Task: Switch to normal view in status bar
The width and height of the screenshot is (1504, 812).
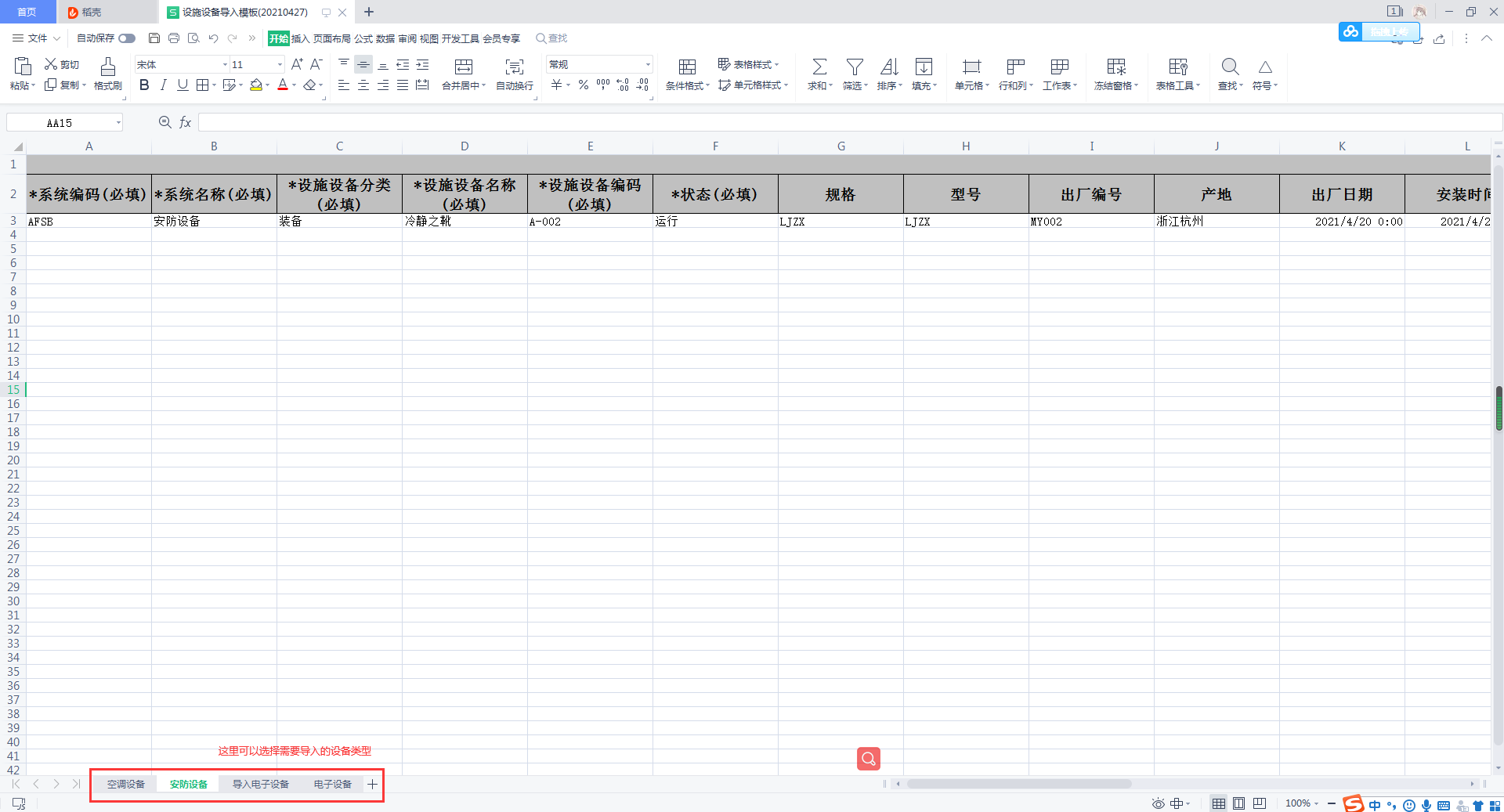Action: (x=1219, y=803)
